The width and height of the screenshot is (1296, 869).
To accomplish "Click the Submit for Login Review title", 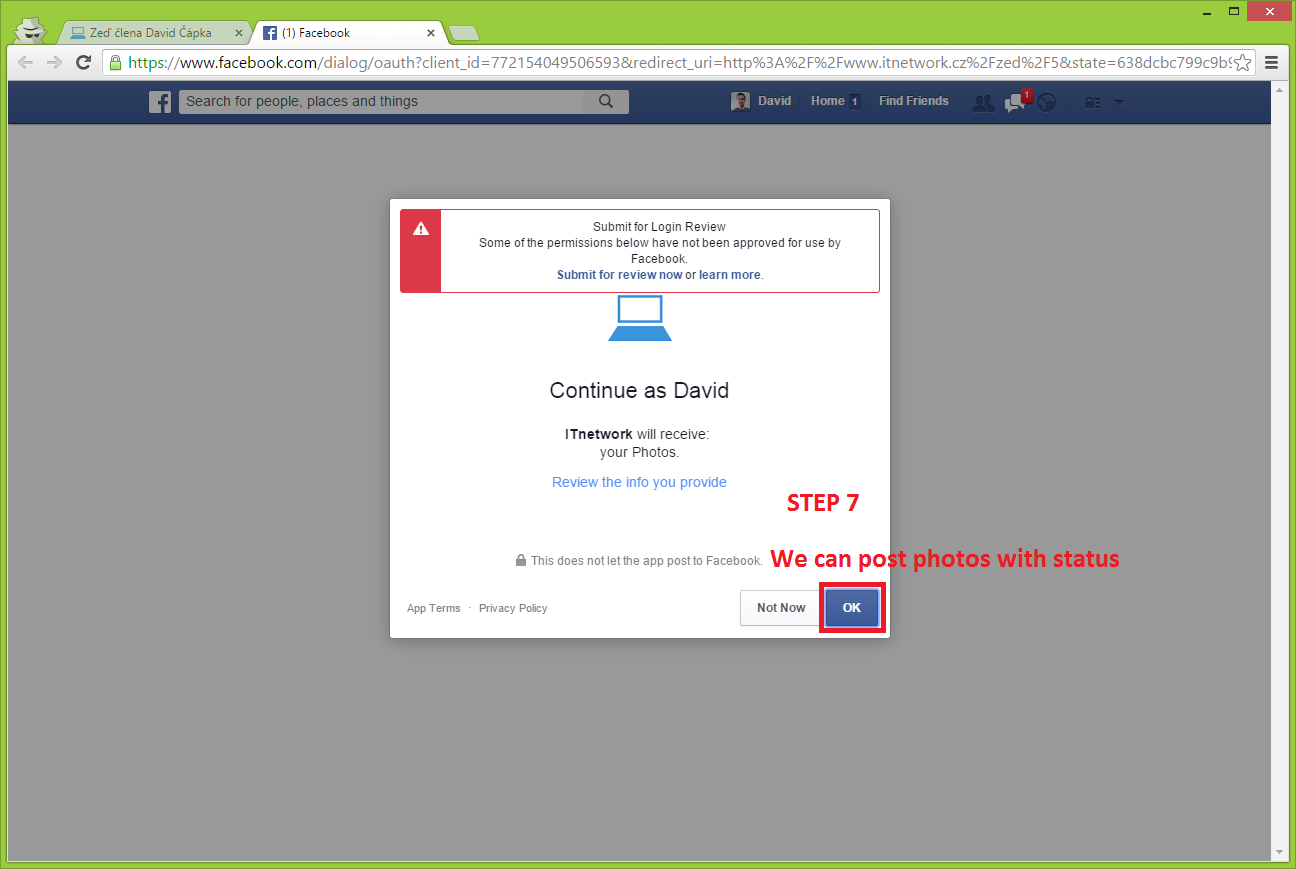I will (659, 227).
